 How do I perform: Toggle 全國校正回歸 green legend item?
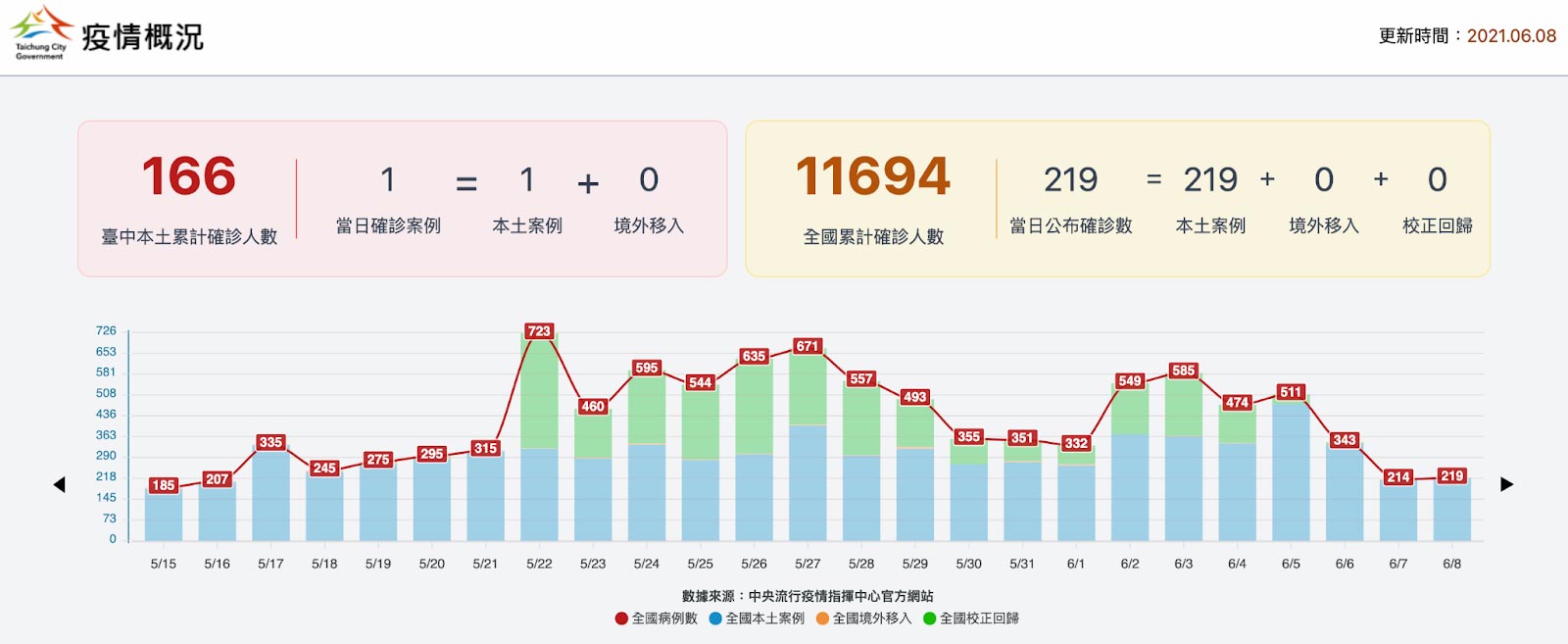point(971,619)
